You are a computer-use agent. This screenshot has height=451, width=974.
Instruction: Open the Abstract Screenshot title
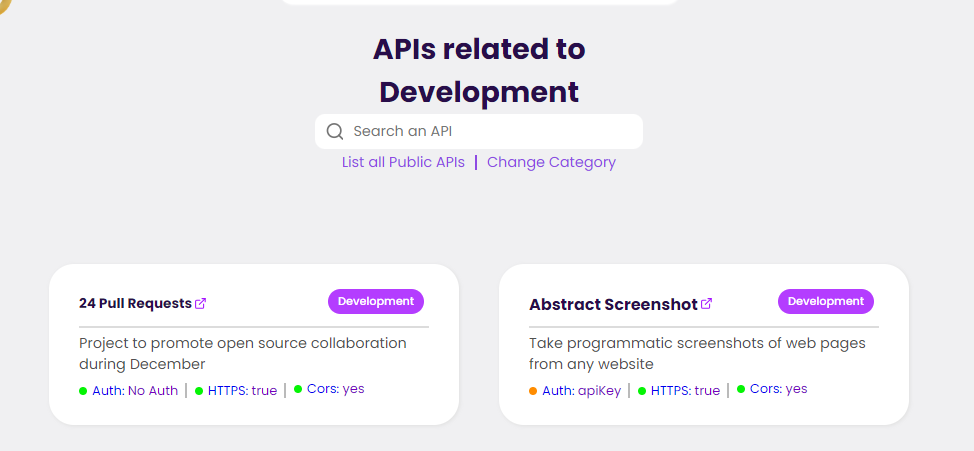click(614, 304)
